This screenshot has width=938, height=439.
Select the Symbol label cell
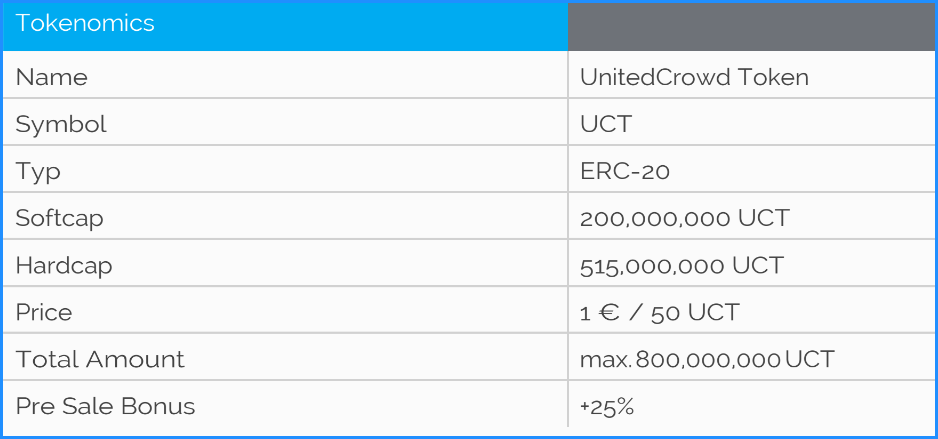tap(61, 125)
